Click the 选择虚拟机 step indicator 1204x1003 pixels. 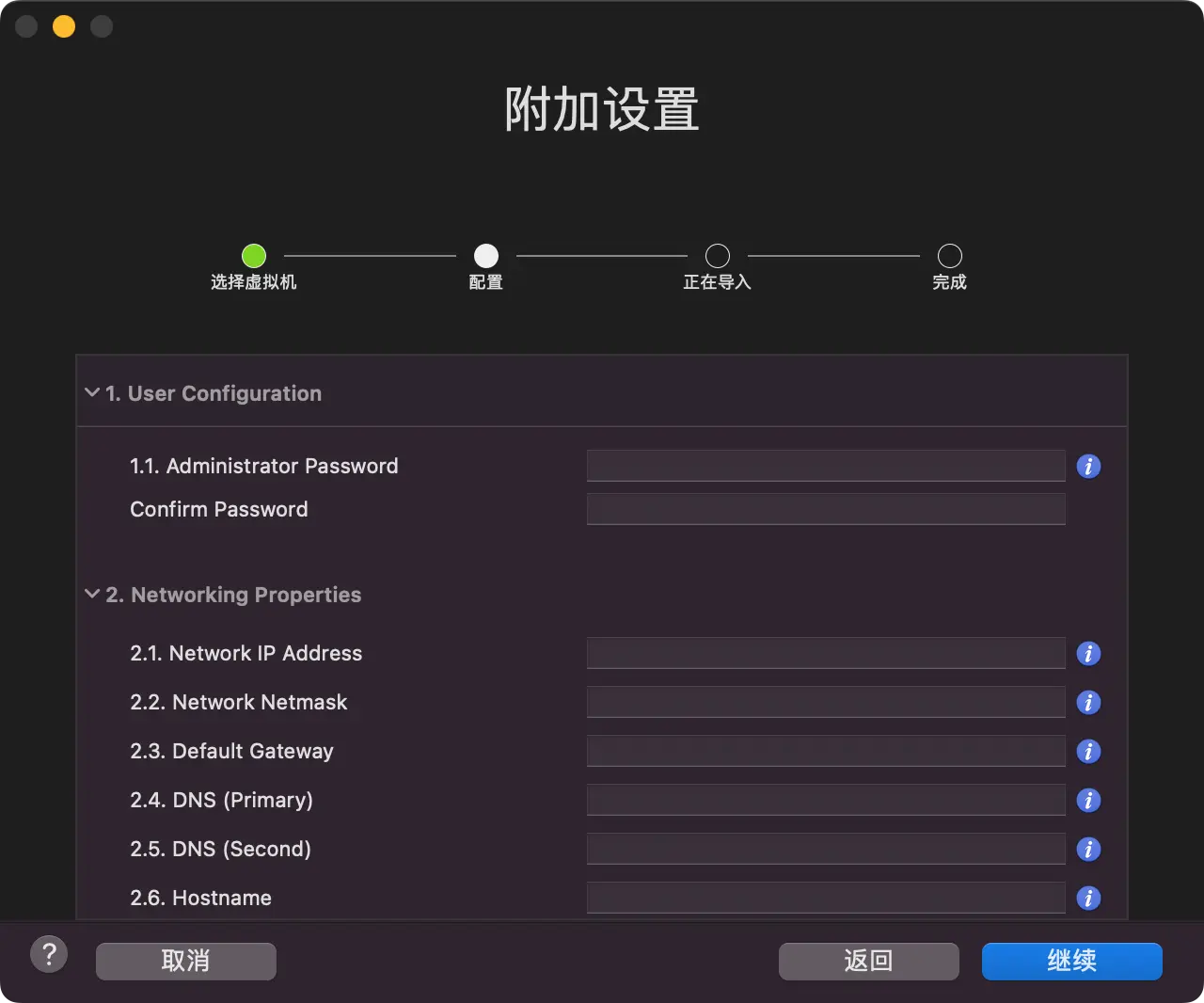[253, 255]
